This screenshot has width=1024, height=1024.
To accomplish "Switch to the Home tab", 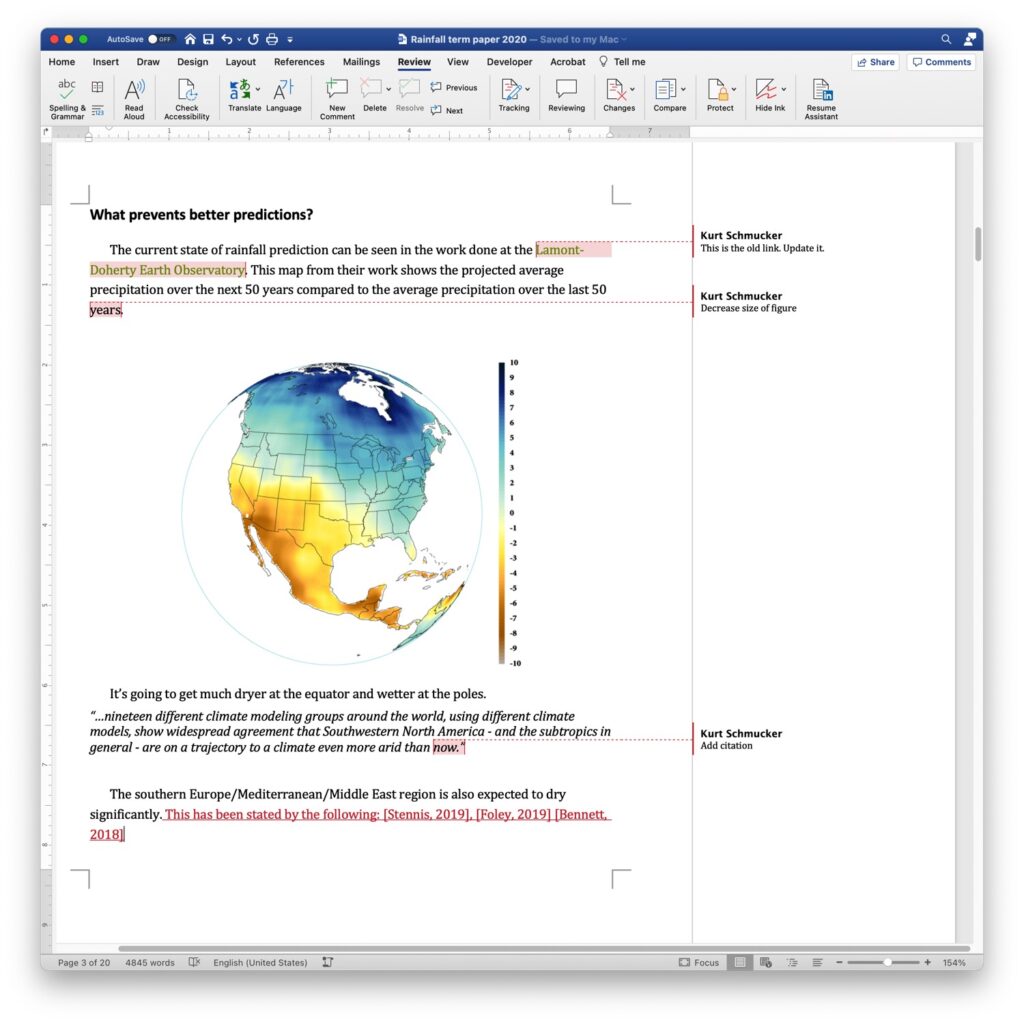I will click(62, 61).
